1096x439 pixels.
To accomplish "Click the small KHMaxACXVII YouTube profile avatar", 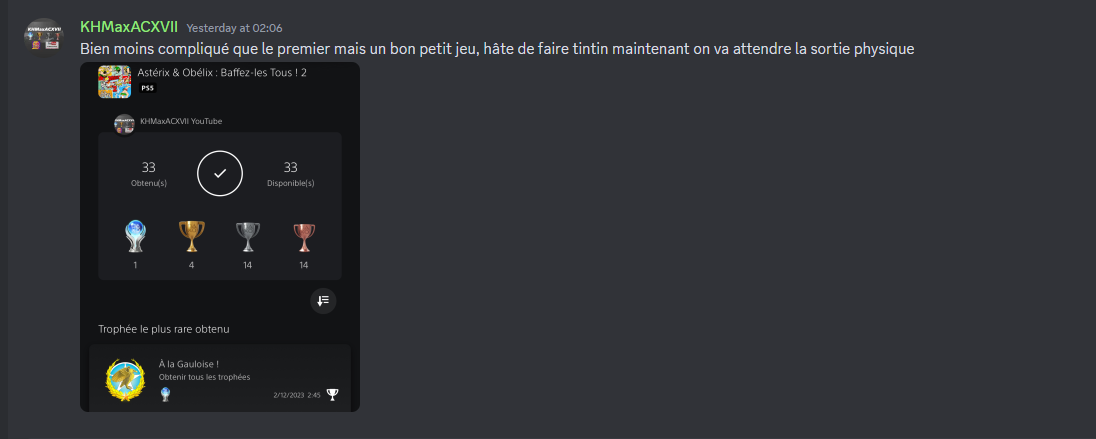I will (x=124, y=124).
